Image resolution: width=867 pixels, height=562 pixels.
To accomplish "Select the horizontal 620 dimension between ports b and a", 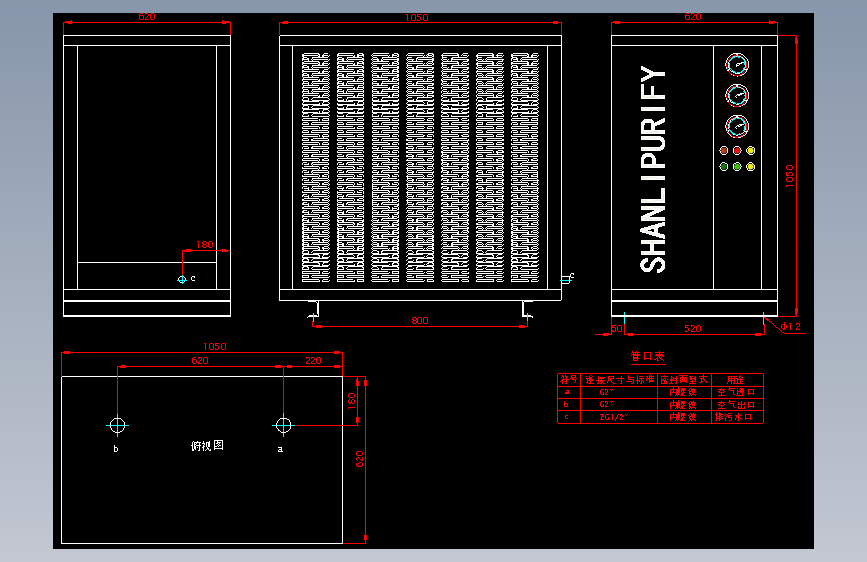I will (x=200, y=361).
